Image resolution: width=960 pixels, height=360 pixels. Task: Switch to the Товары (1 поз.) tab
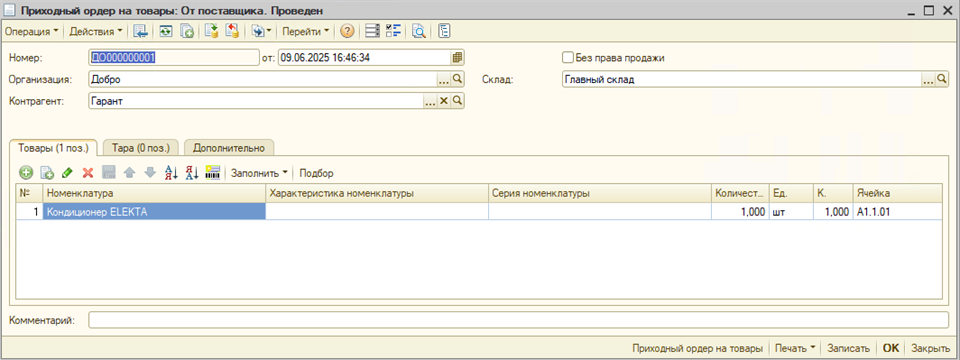[x=54, y=148]
